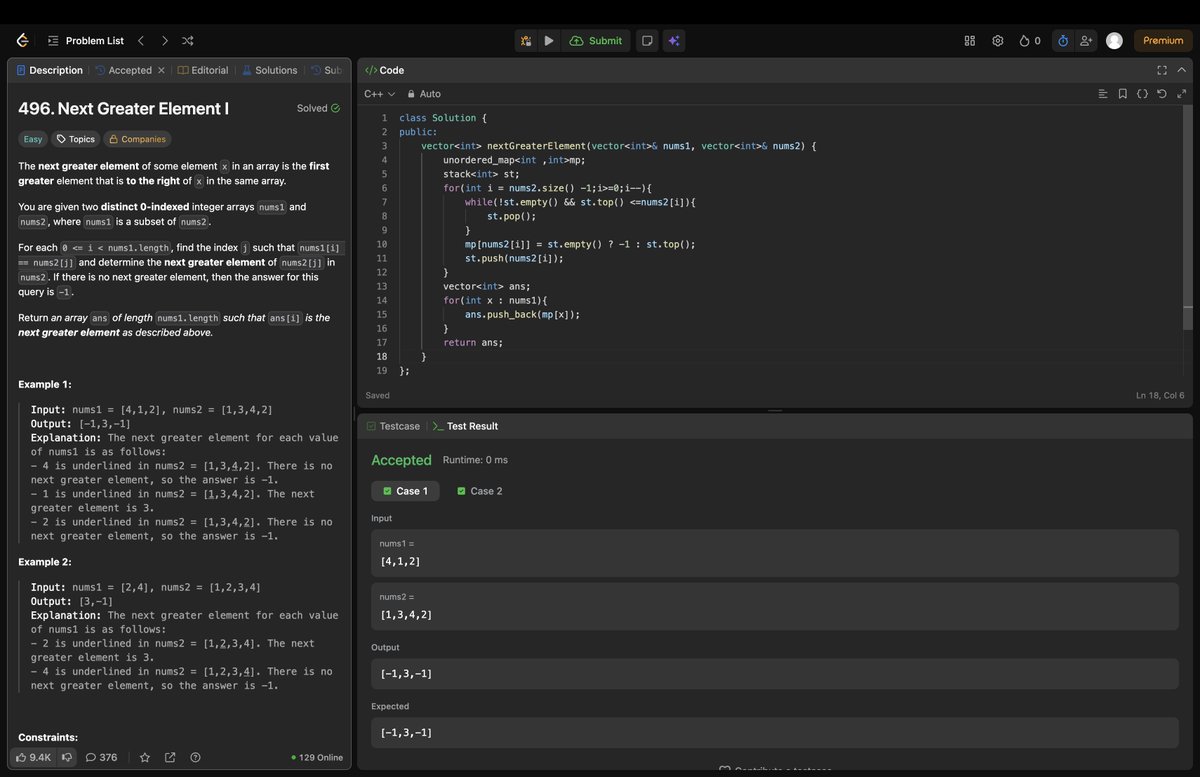1200x777 pixels.
Task: Pick a random problem with shuffle icon
Action: (187, 41)
